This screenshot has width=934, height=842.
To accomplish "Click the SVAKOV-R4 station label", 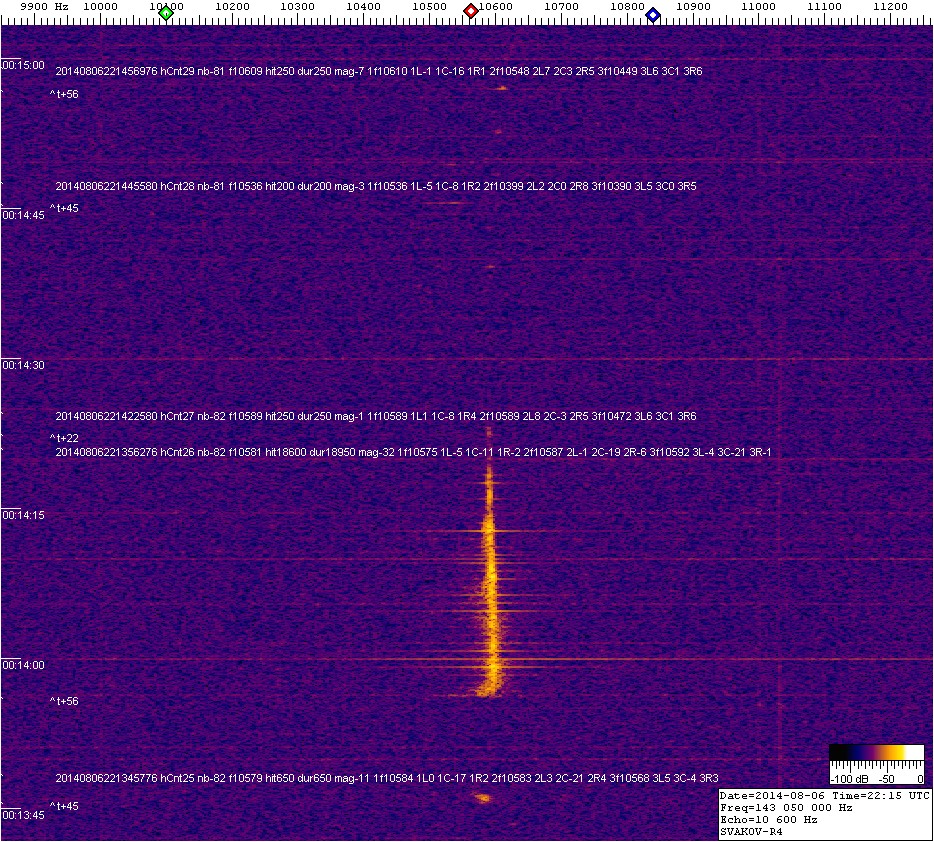I will (x=754, y=831).
